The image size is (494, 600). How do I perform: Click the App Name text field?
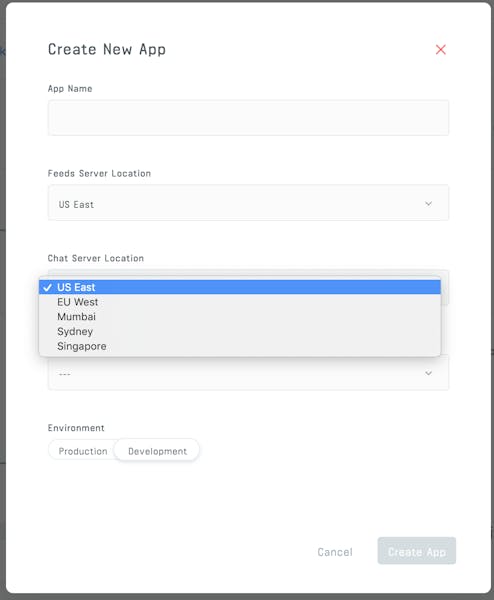tap(248, 117)
